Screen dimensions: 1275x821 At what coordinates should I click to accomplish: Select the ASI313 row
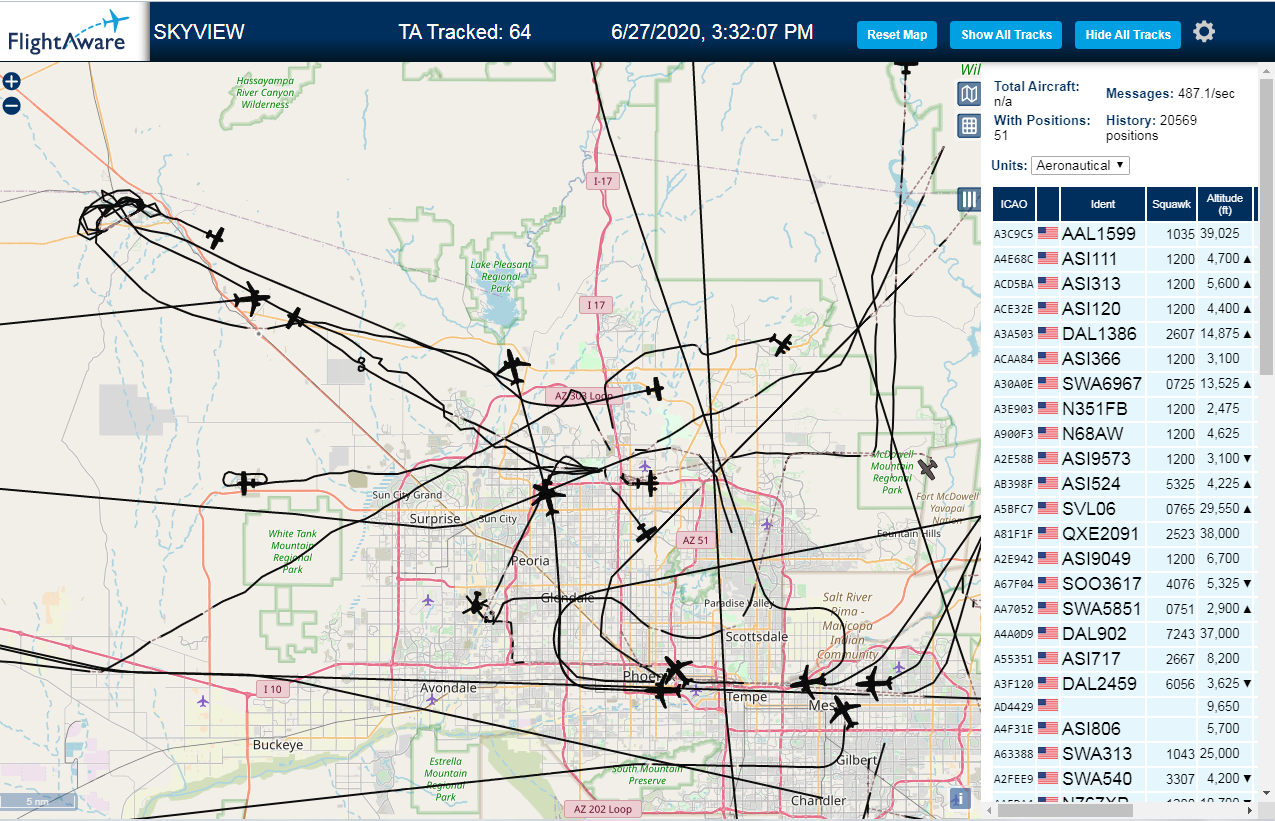point(1124,283)
